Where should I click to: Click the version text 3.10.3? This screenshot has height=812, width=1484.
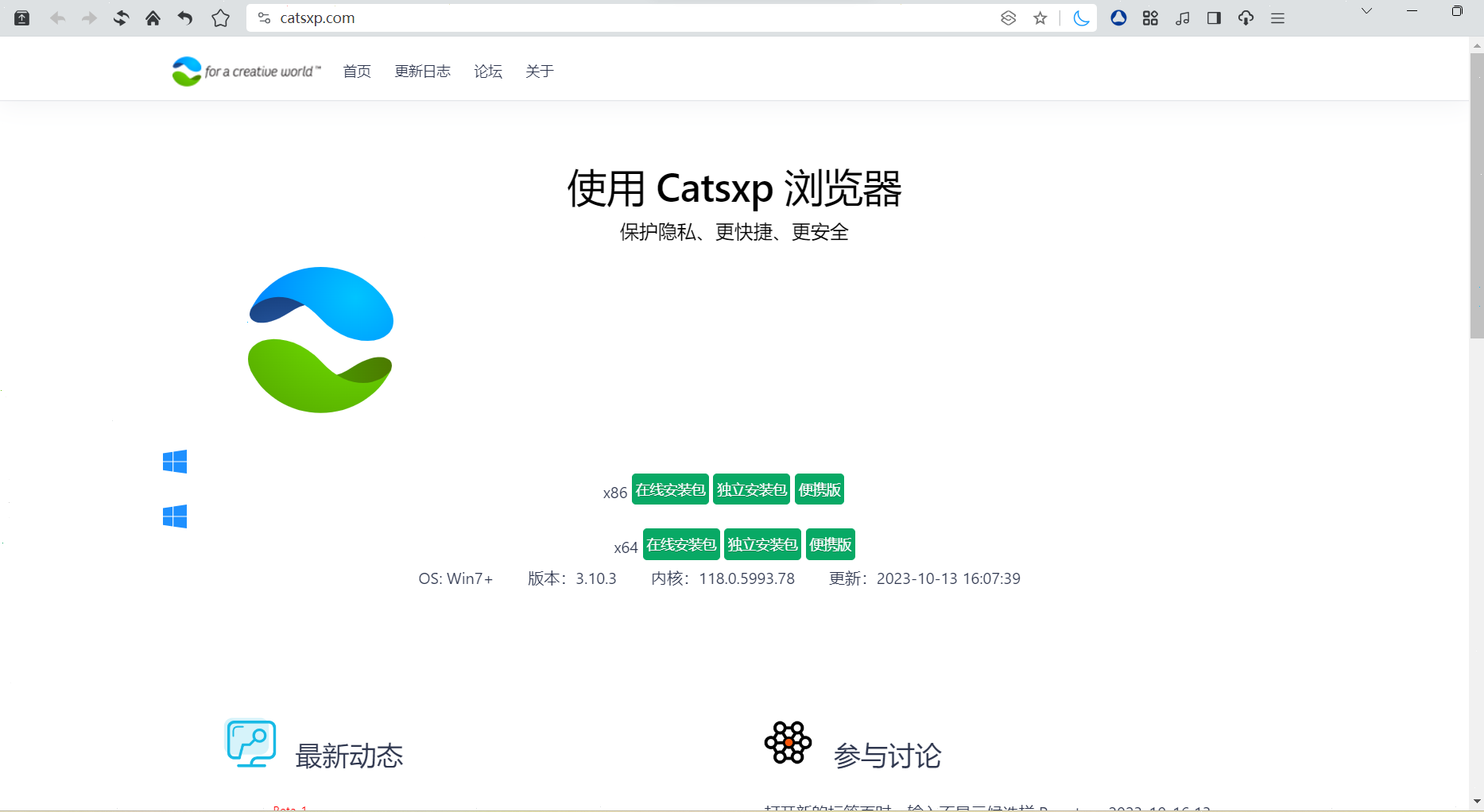click(x=596, y=578)
